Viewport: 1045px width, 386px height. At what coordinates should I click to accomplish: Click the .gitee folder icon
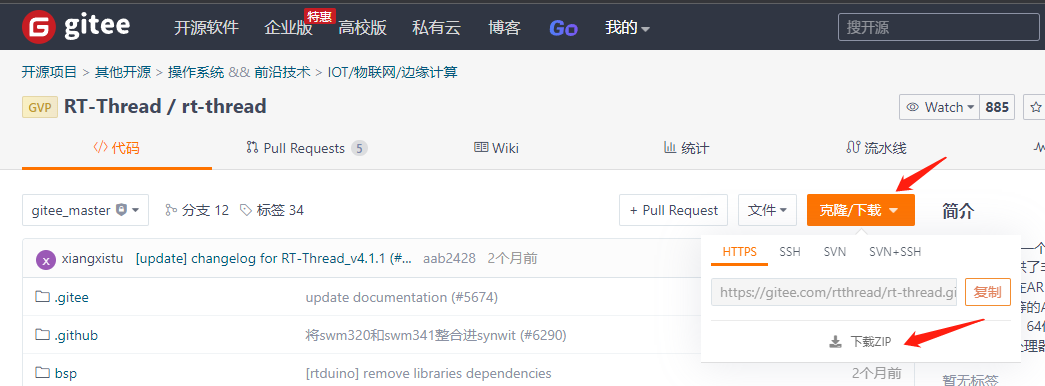coord(43,297)
